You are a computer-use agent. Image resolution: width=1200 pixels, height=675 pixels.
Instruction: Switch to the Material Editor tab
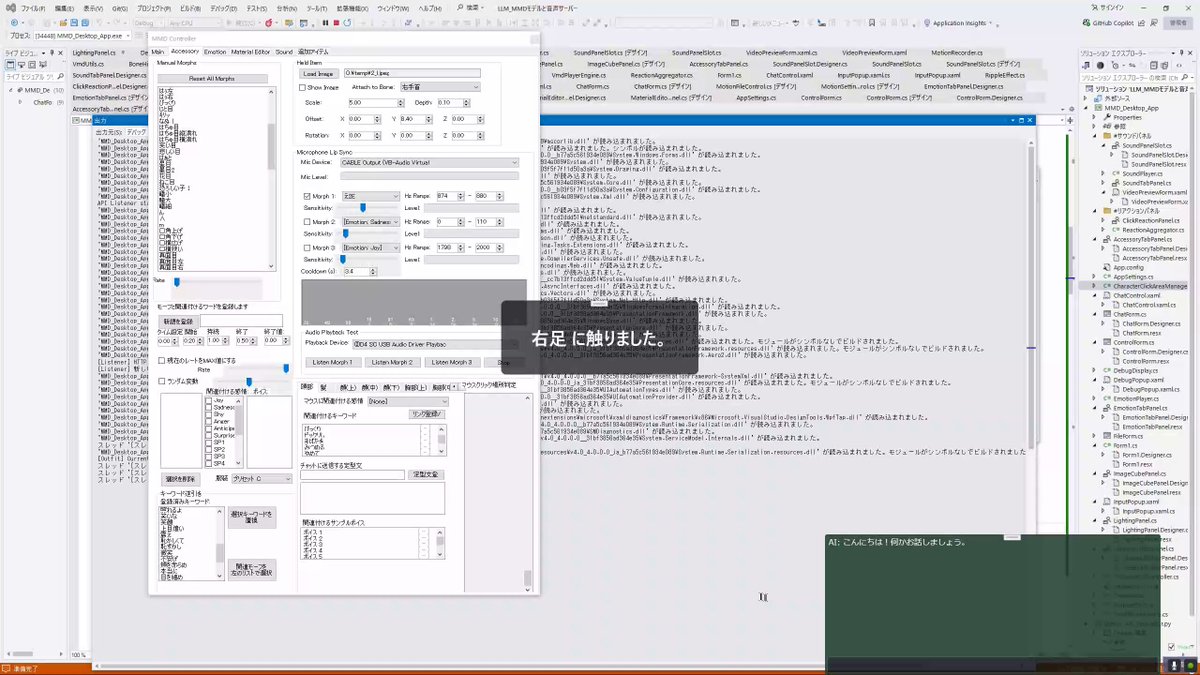tap(251, 52)
